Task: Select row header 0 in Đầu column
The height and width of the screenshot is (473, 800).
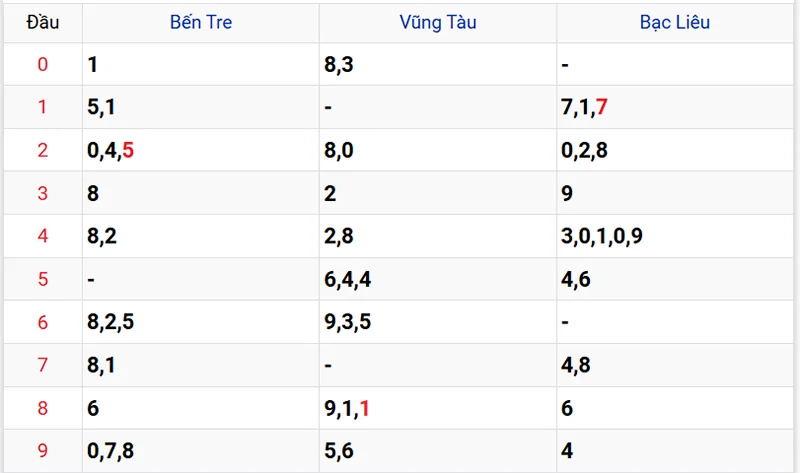Action: [42, 65]
